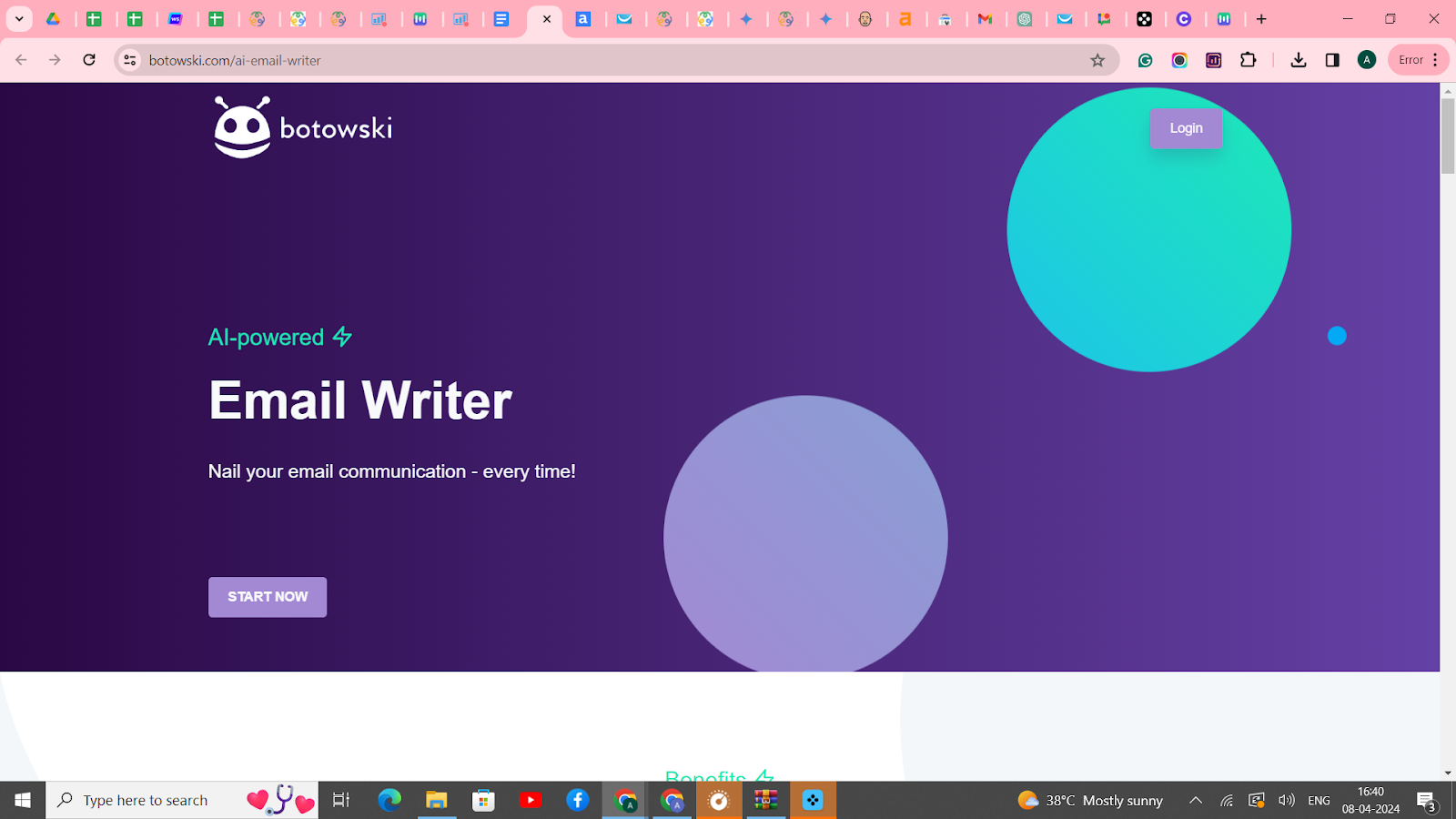This screenshot has width=1456, height=819.
Task: Switch to the Google Drive tab
Action: [54, 19]
